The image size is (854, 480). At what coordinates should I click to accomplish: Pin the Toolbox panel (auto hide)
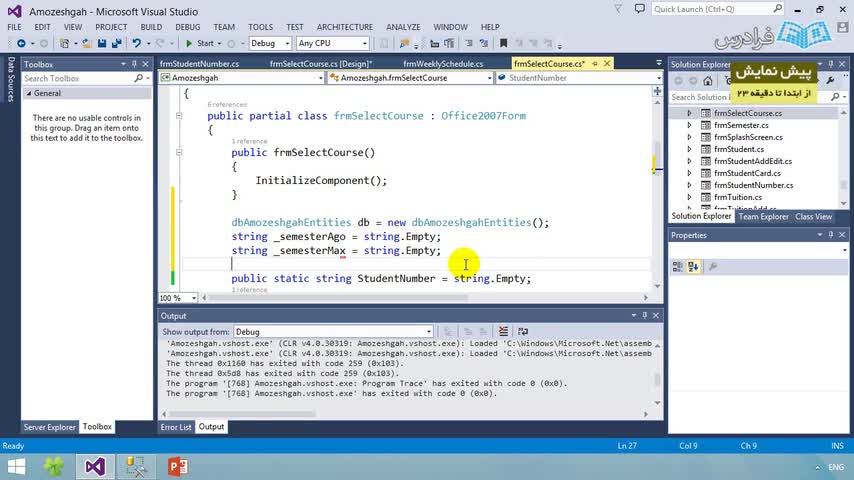click(x=134, y=64)
